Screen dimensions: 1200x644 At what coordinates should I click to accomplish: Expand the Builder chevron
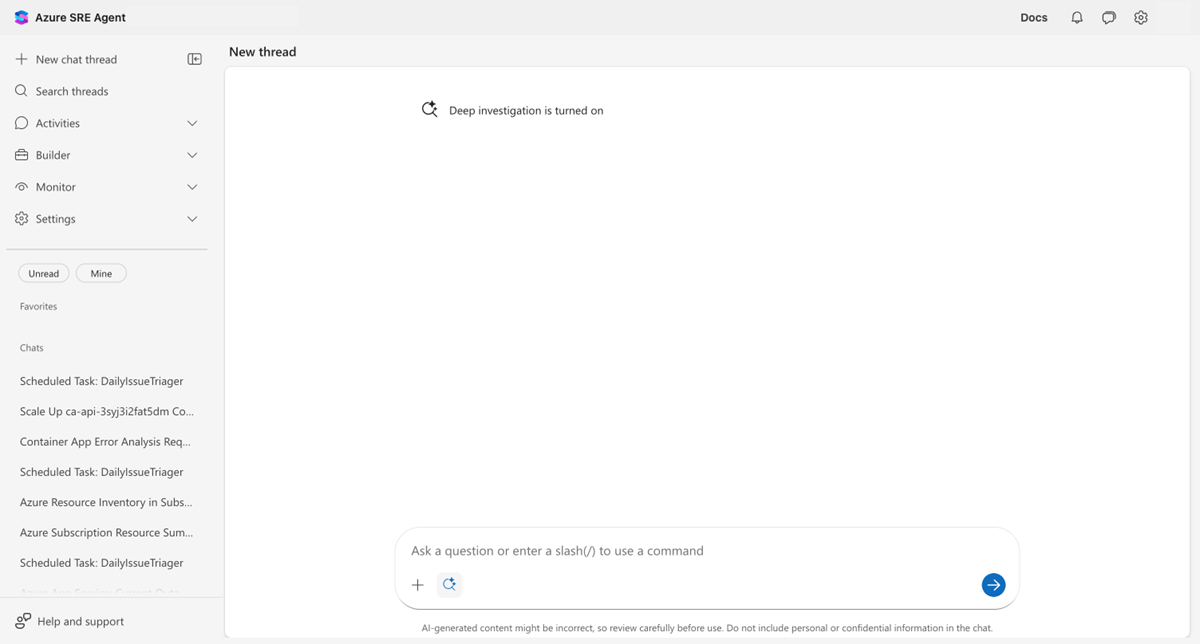coord(192,155)
